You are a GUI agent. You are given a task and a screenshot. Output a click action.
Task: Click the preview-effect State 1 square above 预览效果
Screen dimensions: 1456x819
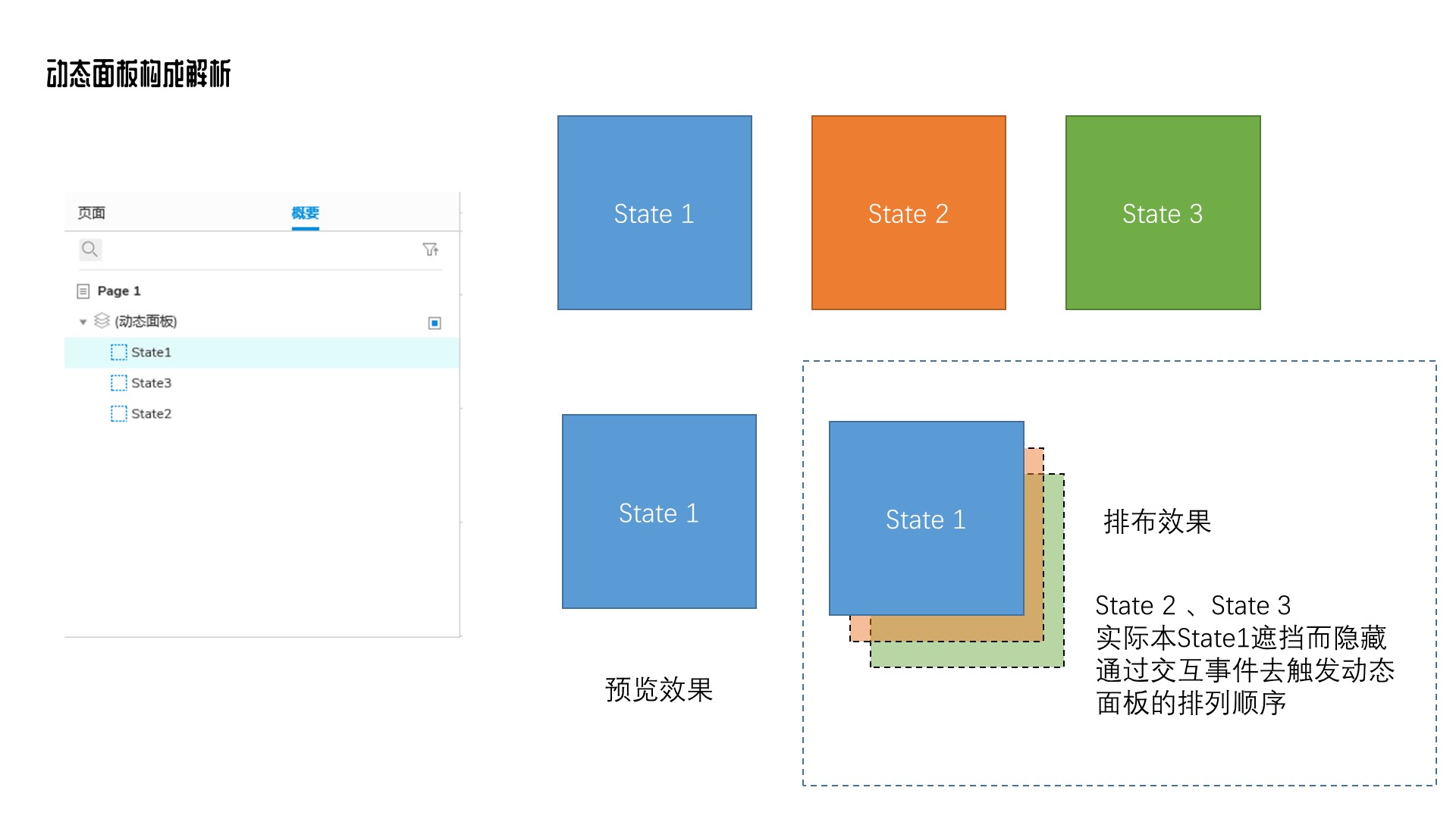tap(659, 511)
